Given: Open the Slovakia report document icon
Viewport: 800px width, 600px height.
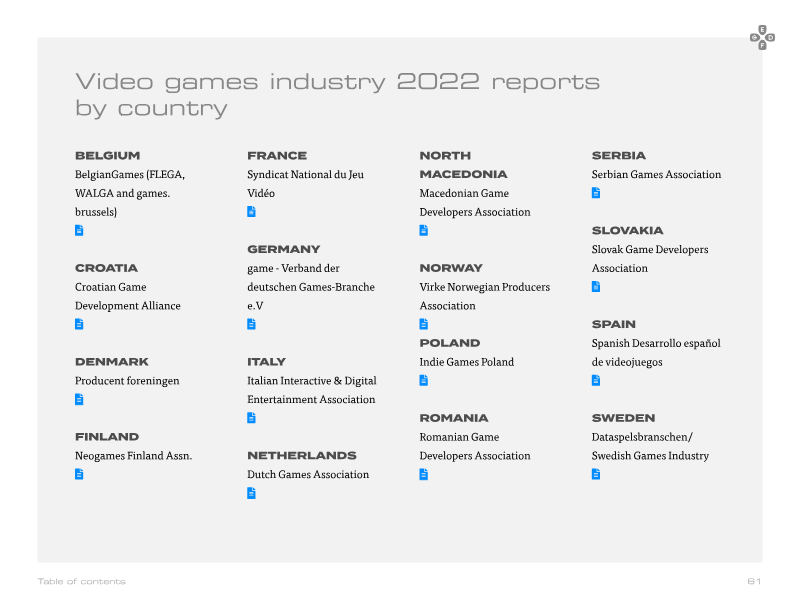Looking at the screenshot, I should (596, 286).
